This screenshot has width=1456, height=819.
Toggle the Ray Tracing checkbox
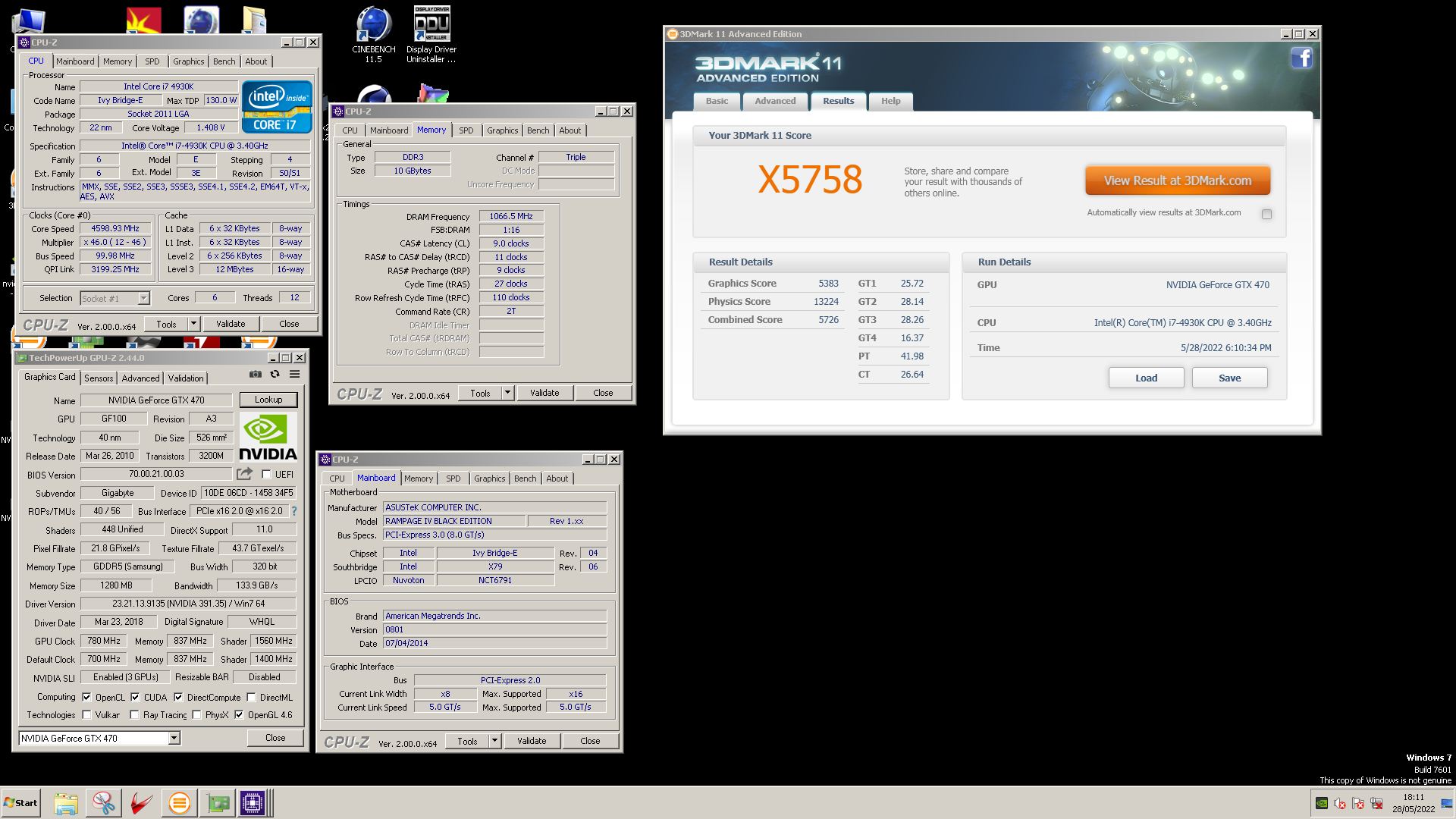tap(134, 714)
